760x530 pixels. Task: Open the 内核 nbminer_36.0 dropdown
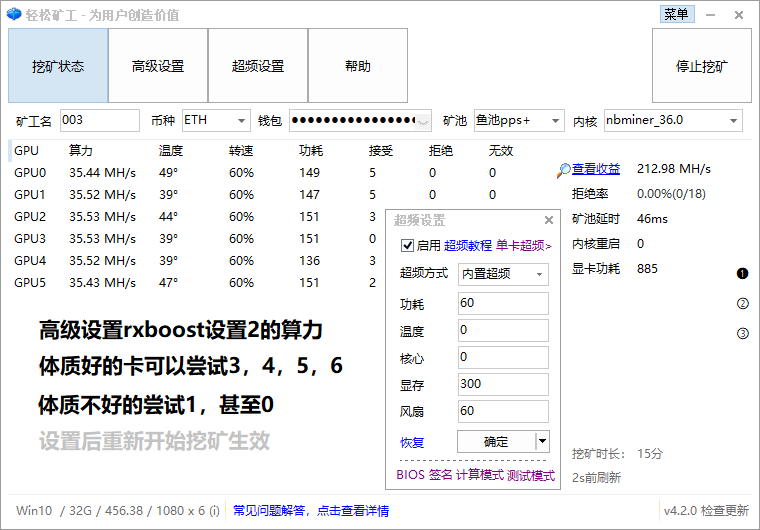[x=733, y=121]
